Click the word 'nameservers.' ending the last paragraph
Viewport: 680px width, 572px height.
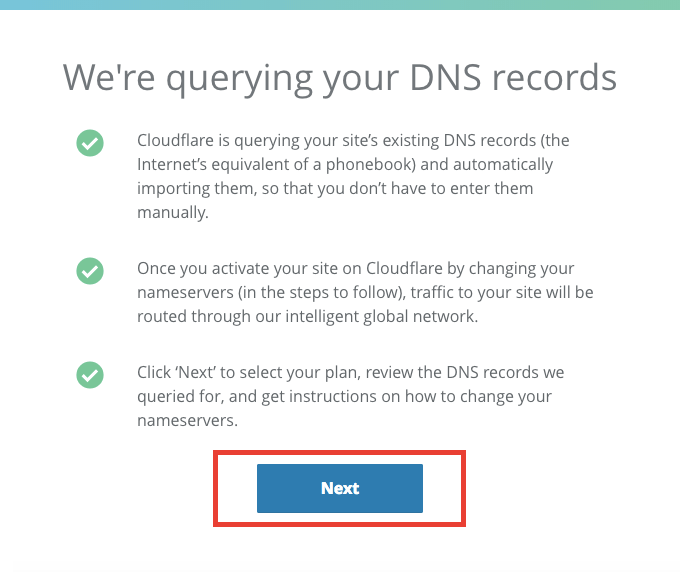pyautogui.click(x=187, y=421)
